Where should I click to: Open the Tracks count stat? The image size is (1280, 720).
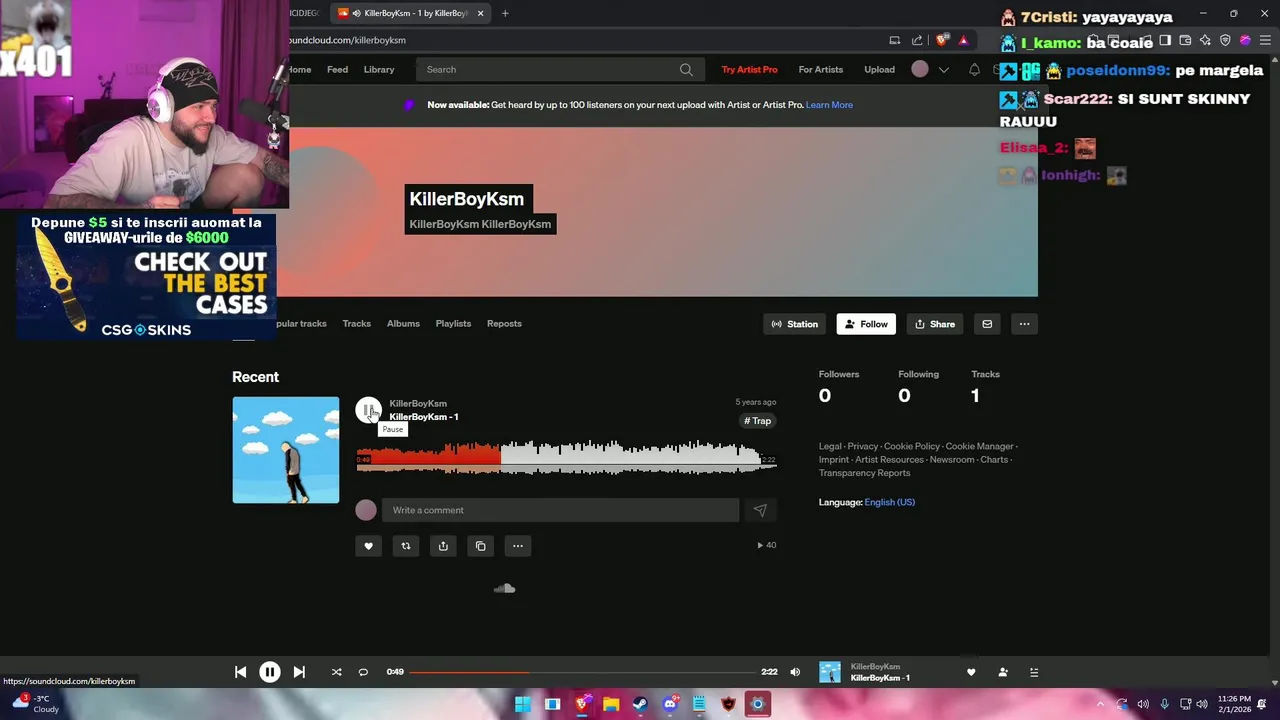(x=985, y=386)
